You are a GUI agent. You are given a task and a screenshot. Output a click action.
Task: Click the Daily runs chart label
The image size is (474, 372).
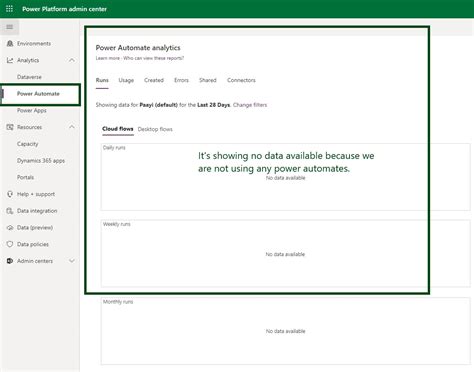click(x=114, y=147)
